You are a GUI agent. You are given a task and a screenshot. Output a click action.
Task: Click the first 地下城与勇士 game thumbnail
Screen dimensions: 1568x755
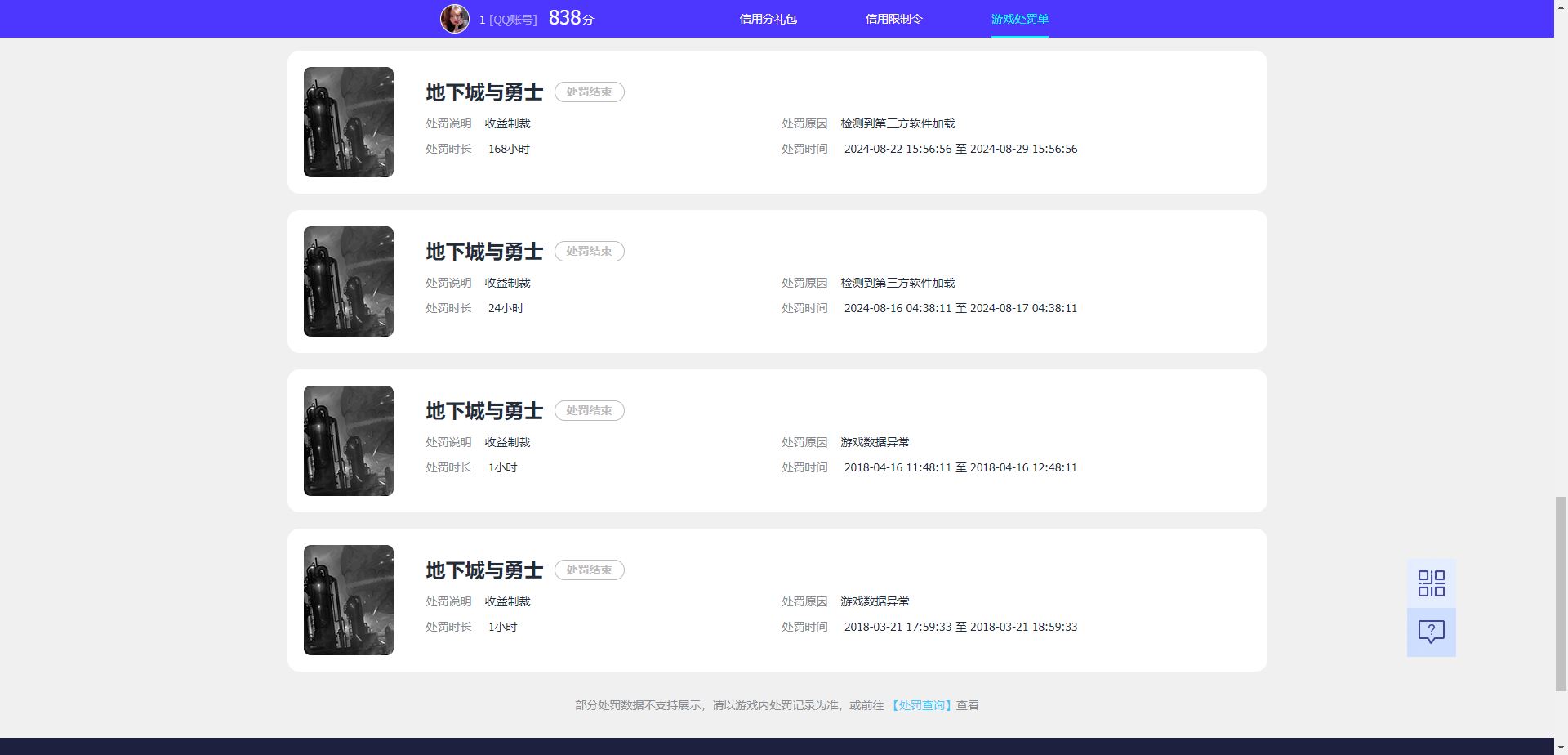pyautogui.click(x=348, y=122)
